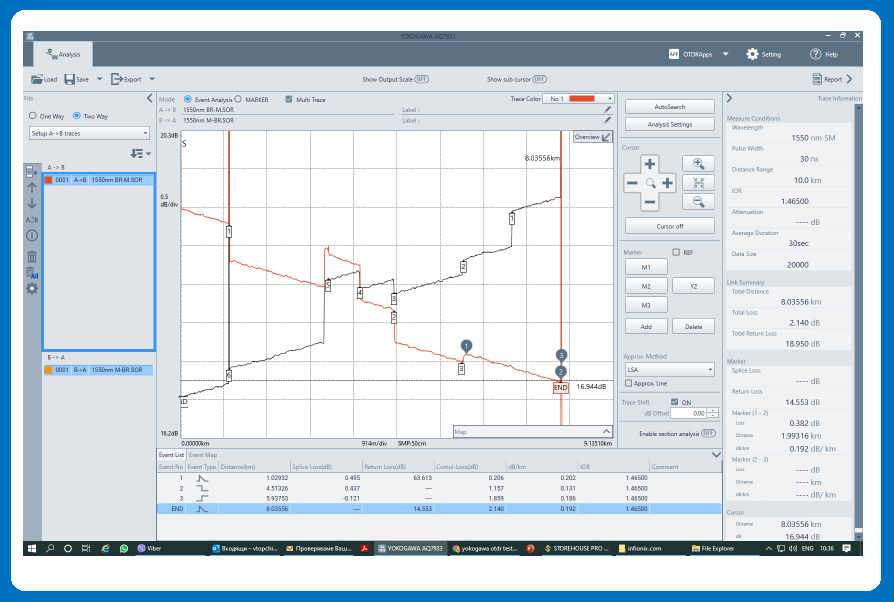Delete selected trace with trash icon
894x602 pixels.
click(x=32, y=257)
